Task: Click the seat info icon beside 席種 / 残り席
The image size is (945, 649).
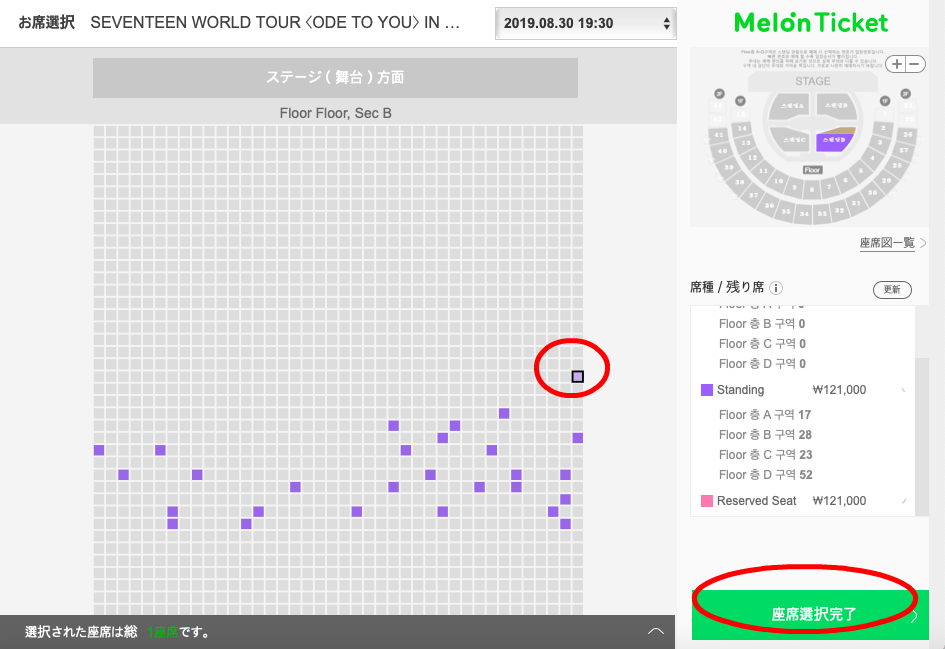Action: pyautogui.click(x=777, y=288)
